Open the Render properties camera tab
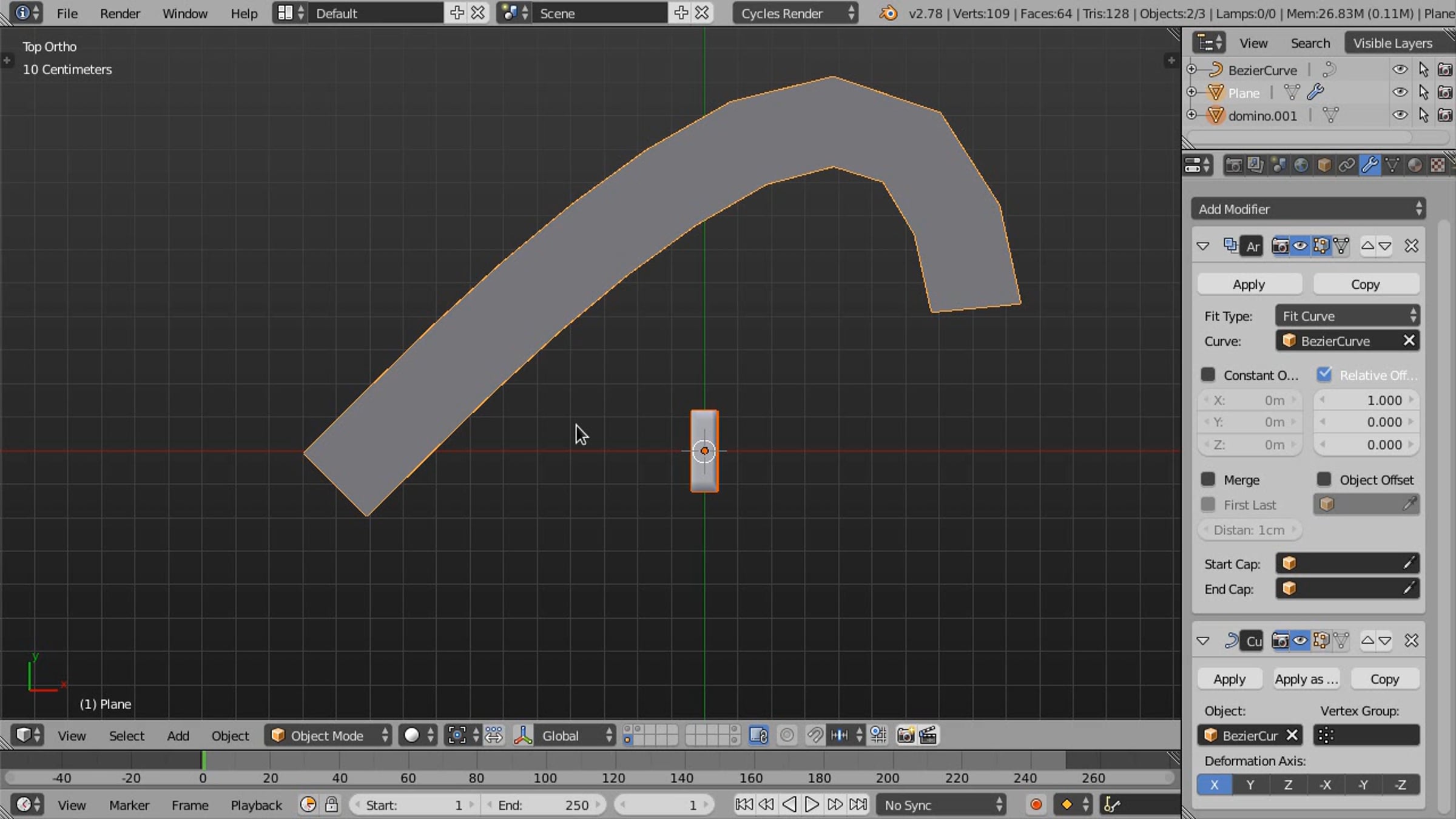The height and width of the screenshot is (819, 1456). pos(1233,165)
